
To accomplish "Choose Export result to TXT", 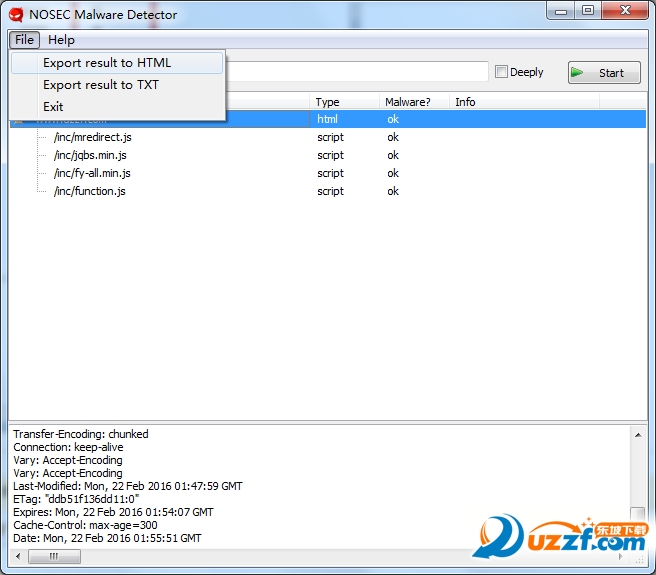I will coord(117,85).
